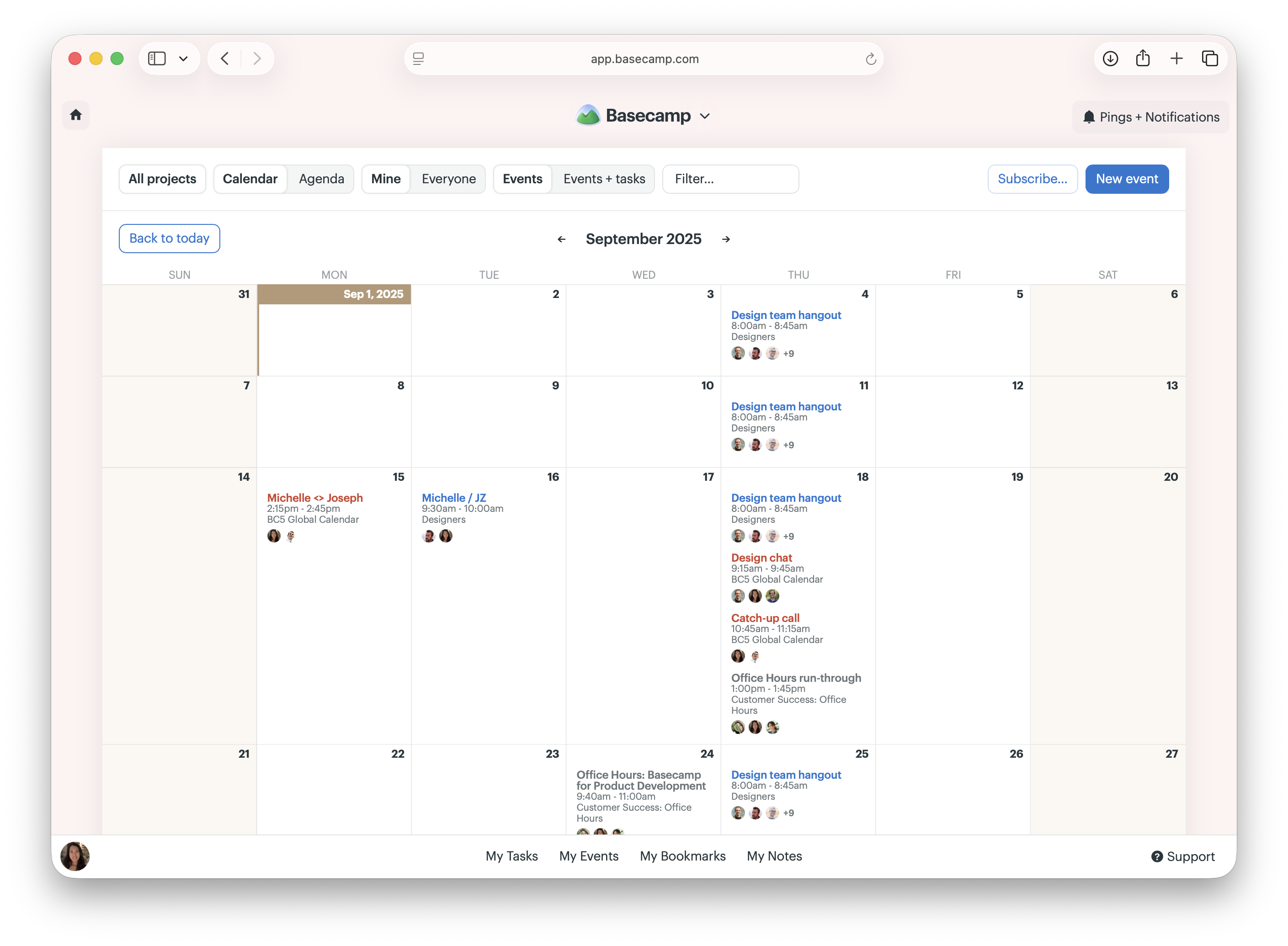Click first attendee avatar on Michelle / JZ

(x=428, y=536)
